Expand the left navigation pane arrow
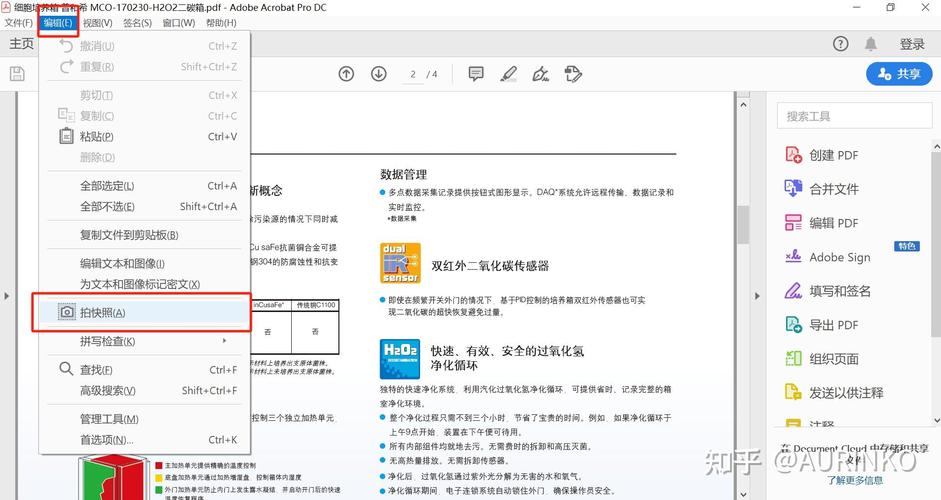The height and width of the screenshot is (500, 941). click(x=7, y=296)
